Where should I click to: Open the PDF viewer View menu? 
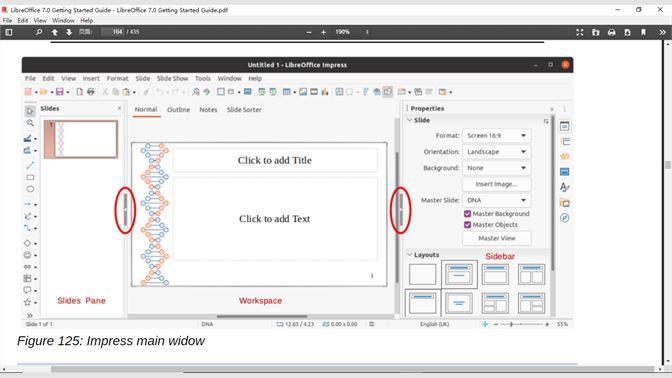pyautogui.click(x=40, y=20)
